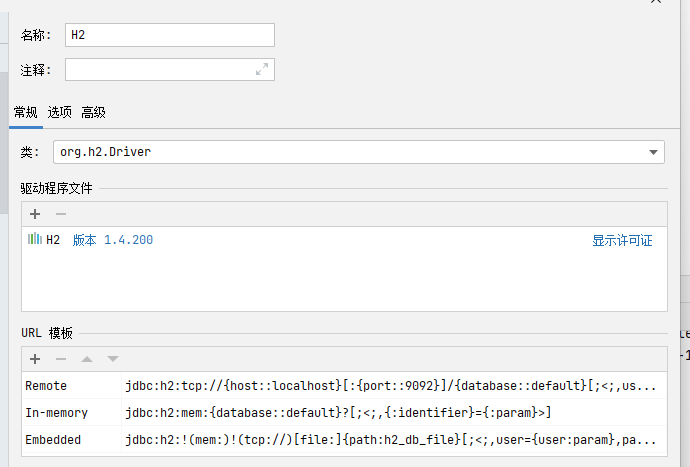The image size is (690, 467).
Task: Click the H2 driver library icon
Action: [34, 240]
